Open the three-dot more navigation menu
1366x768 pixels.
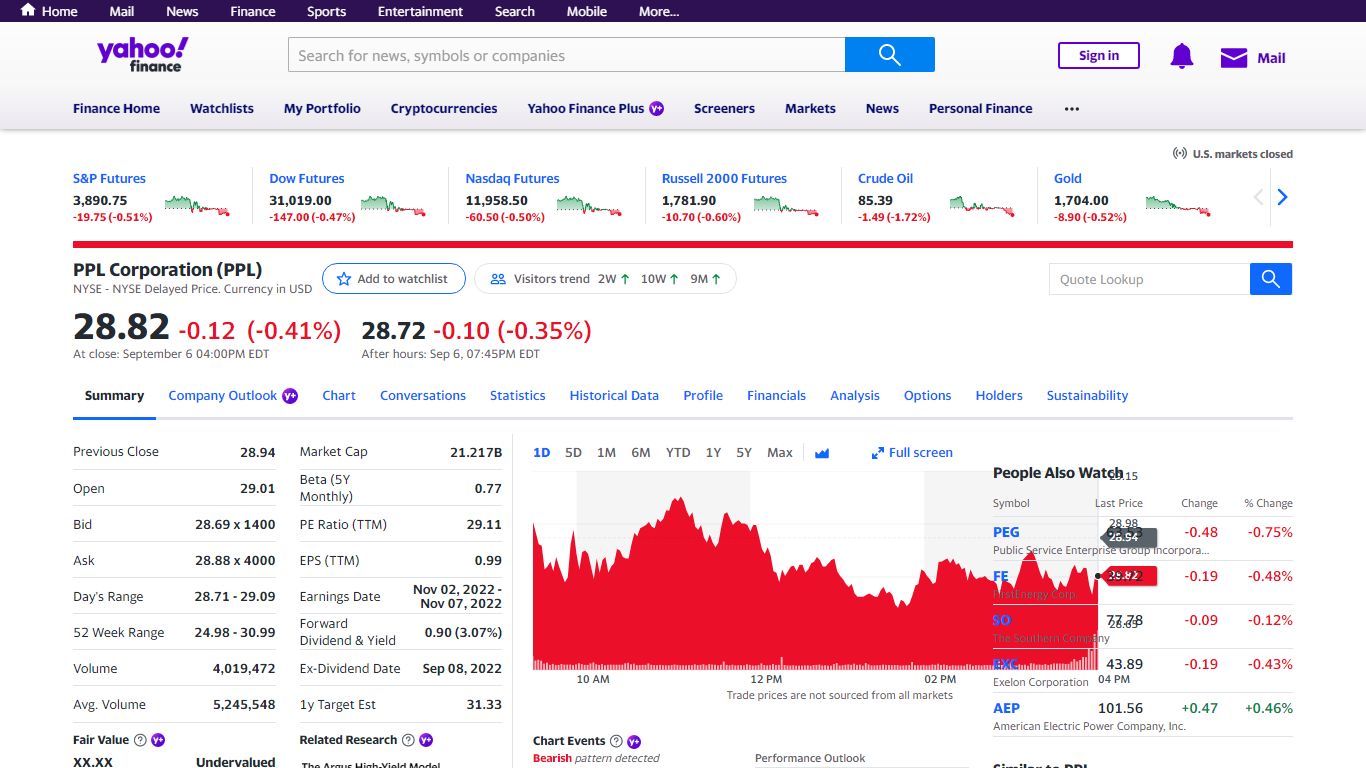pyautogui.click(x=1072, y=108)
